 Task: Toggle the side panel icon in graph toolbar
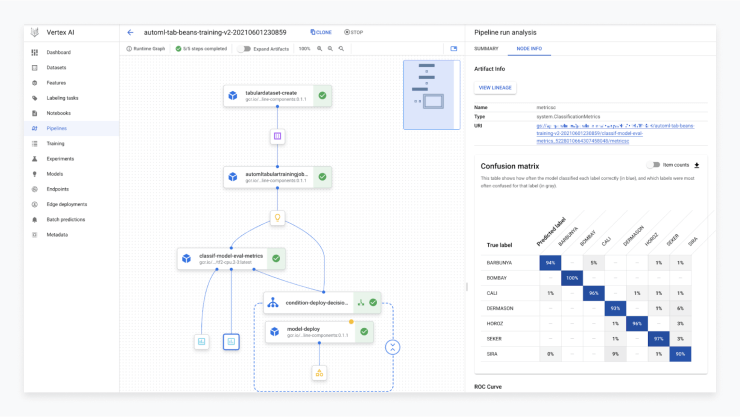(x=454, y=49)
